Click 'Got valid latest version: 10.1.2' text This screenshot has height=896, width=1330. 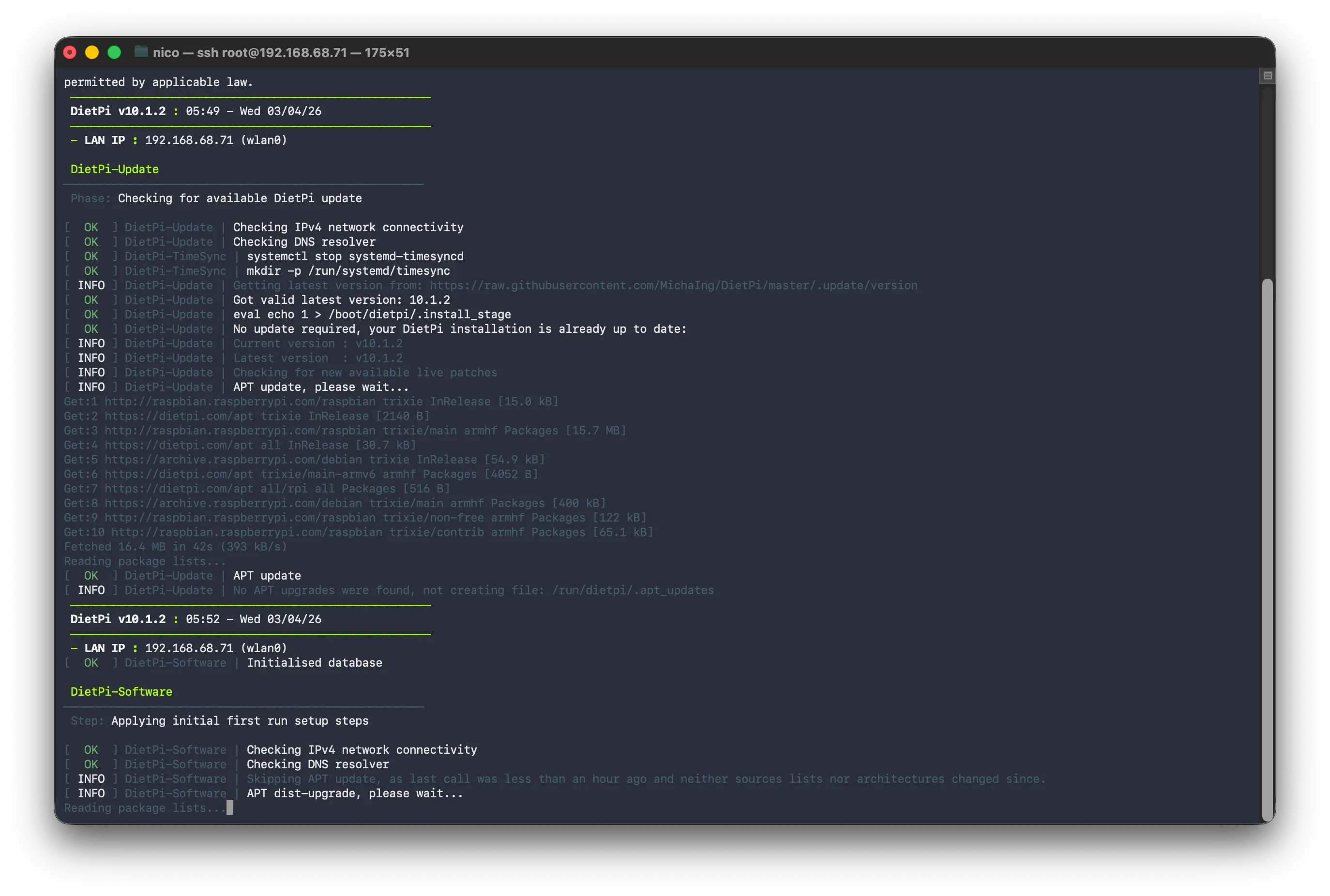pos(341,299)
